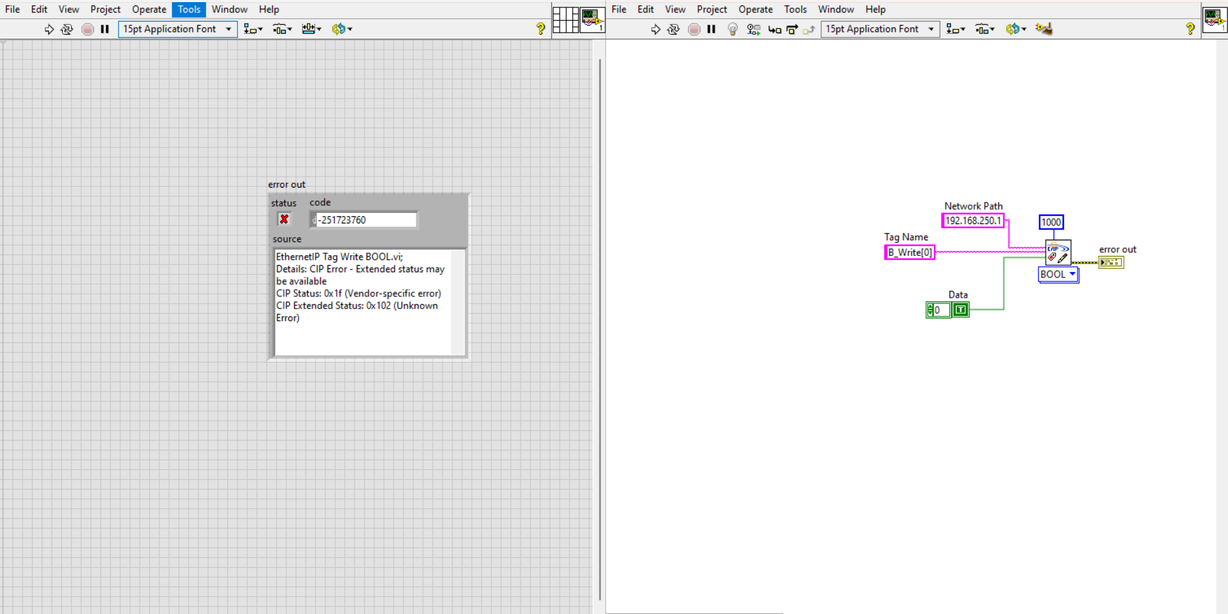
Task: Click Pause button in front panel toolbar
Action: 104,29
